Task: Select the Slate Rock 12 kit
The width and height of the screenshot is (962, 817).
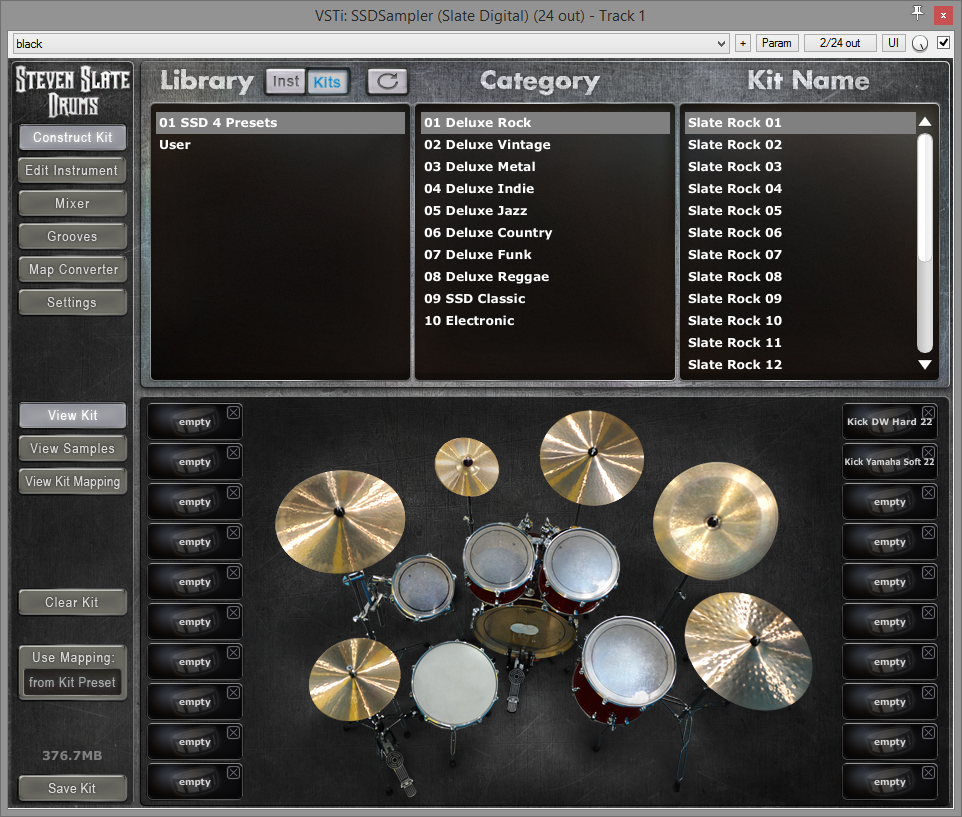Action: coord(800,366)
